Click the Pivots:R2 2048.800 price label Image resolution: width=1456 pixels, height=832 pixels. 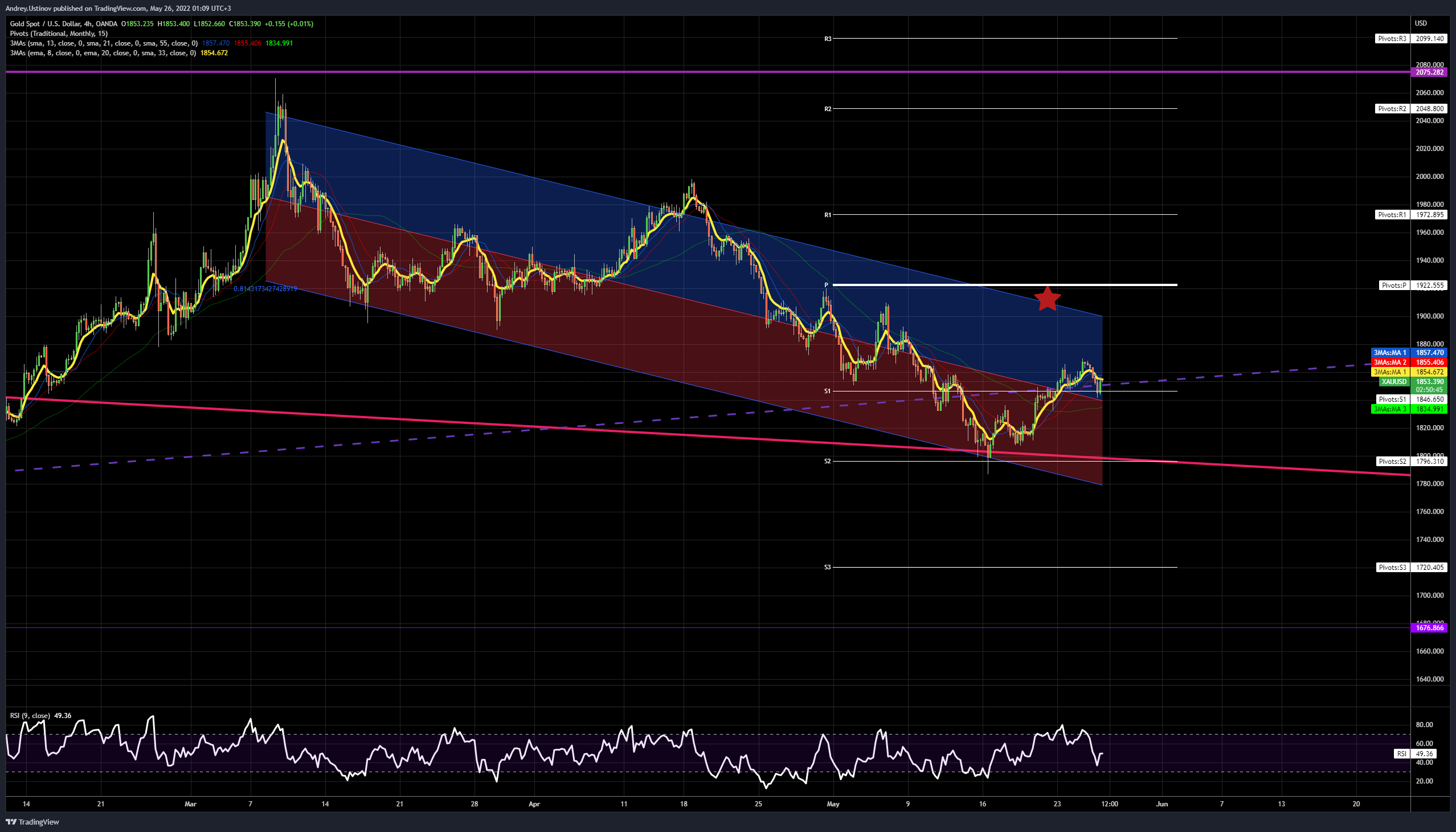pyautogui.click(x=1410, y=109)
